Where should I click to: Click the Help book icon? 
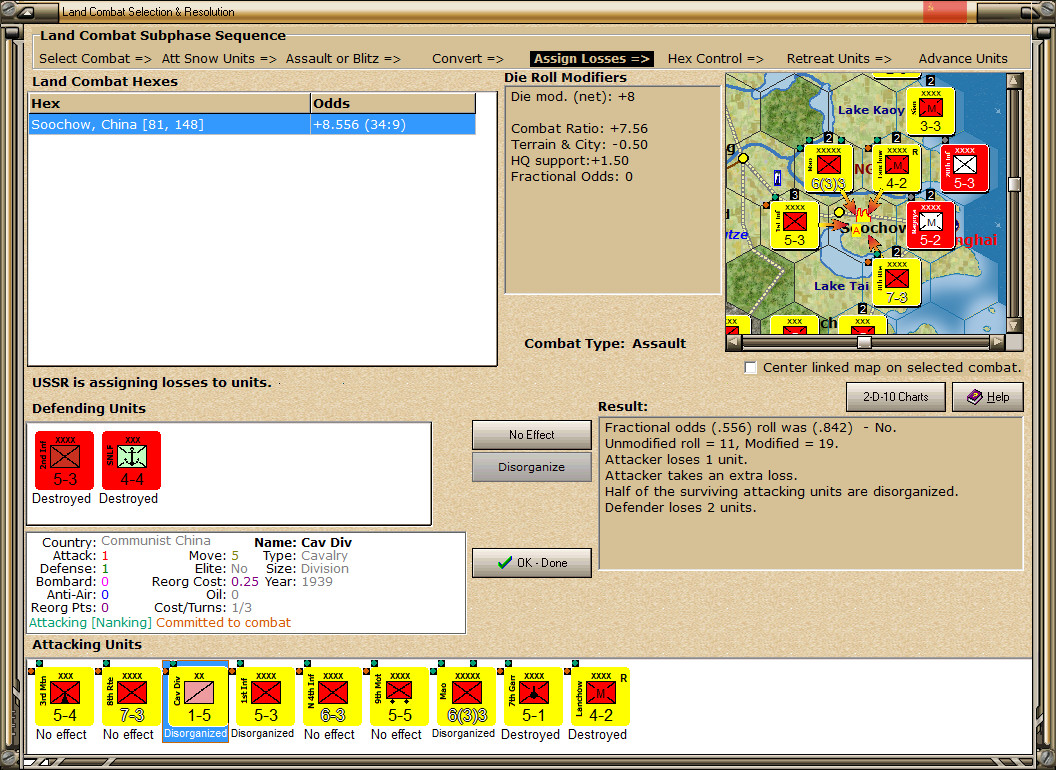(x=975, y=397)
